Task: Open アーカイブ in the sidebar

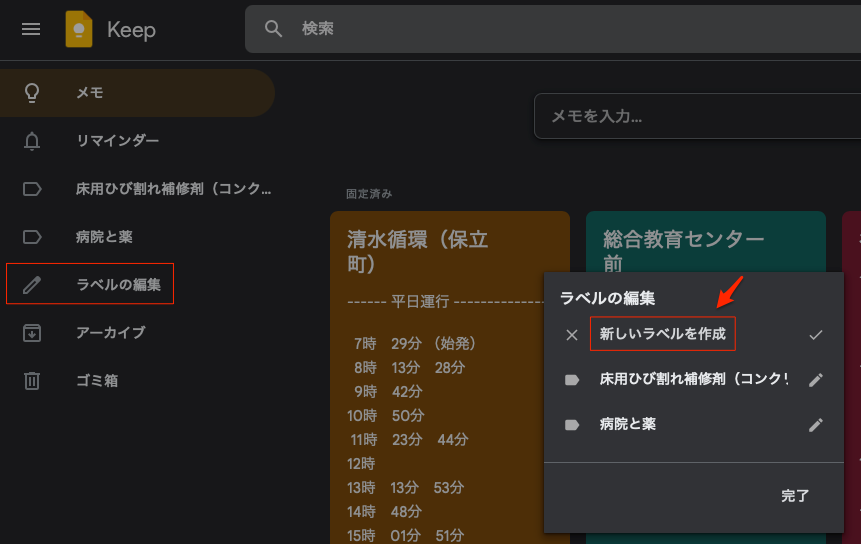Action: click(111, 333)
